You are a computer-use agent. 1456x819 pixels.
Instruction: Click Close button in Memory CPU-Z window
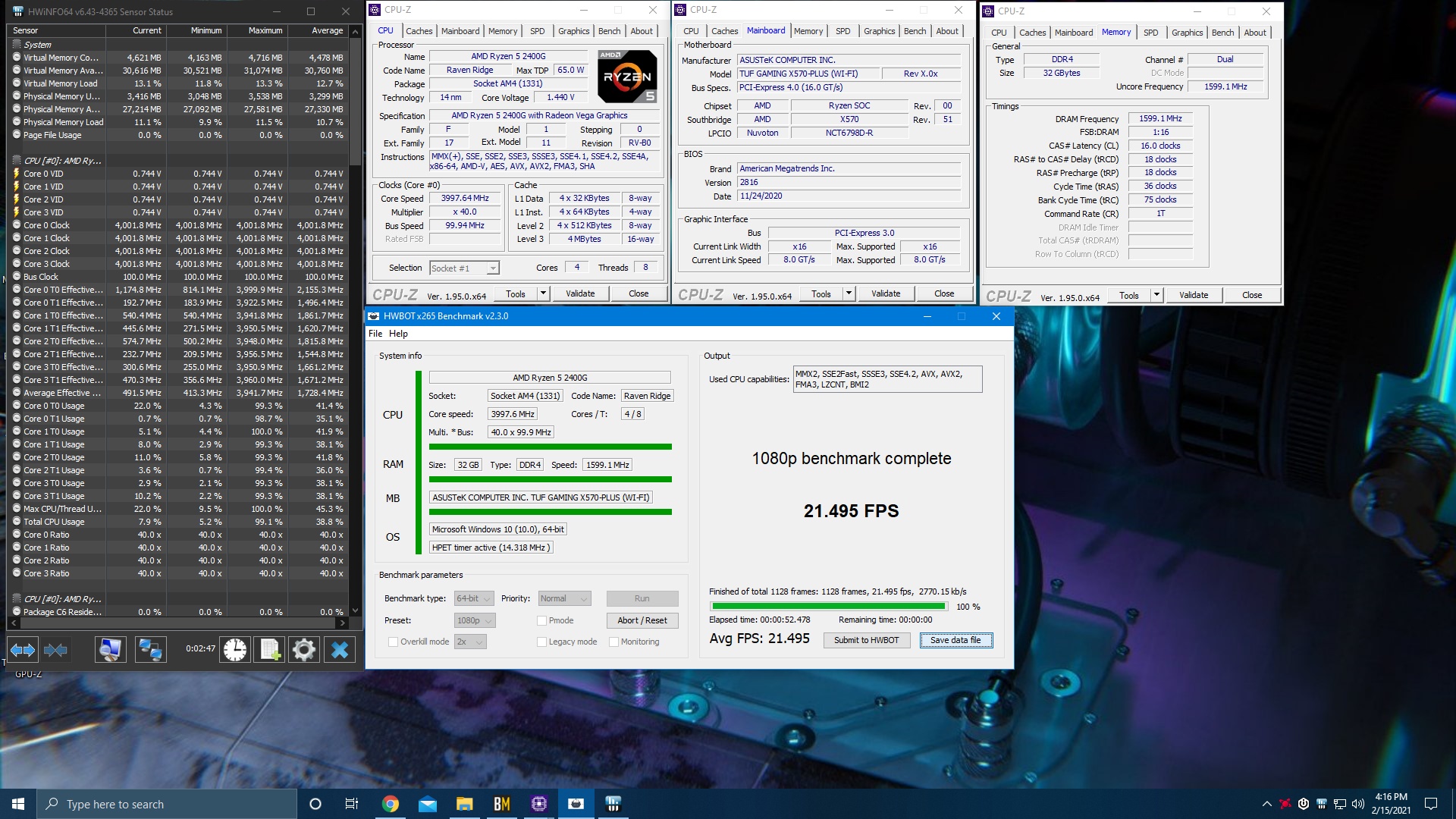(x=1252, y=295)
